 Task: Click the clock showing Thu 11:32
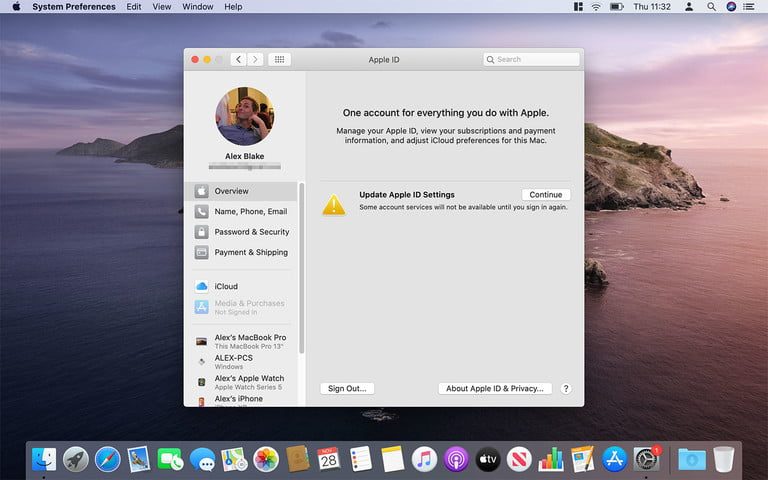pos(652,7)
